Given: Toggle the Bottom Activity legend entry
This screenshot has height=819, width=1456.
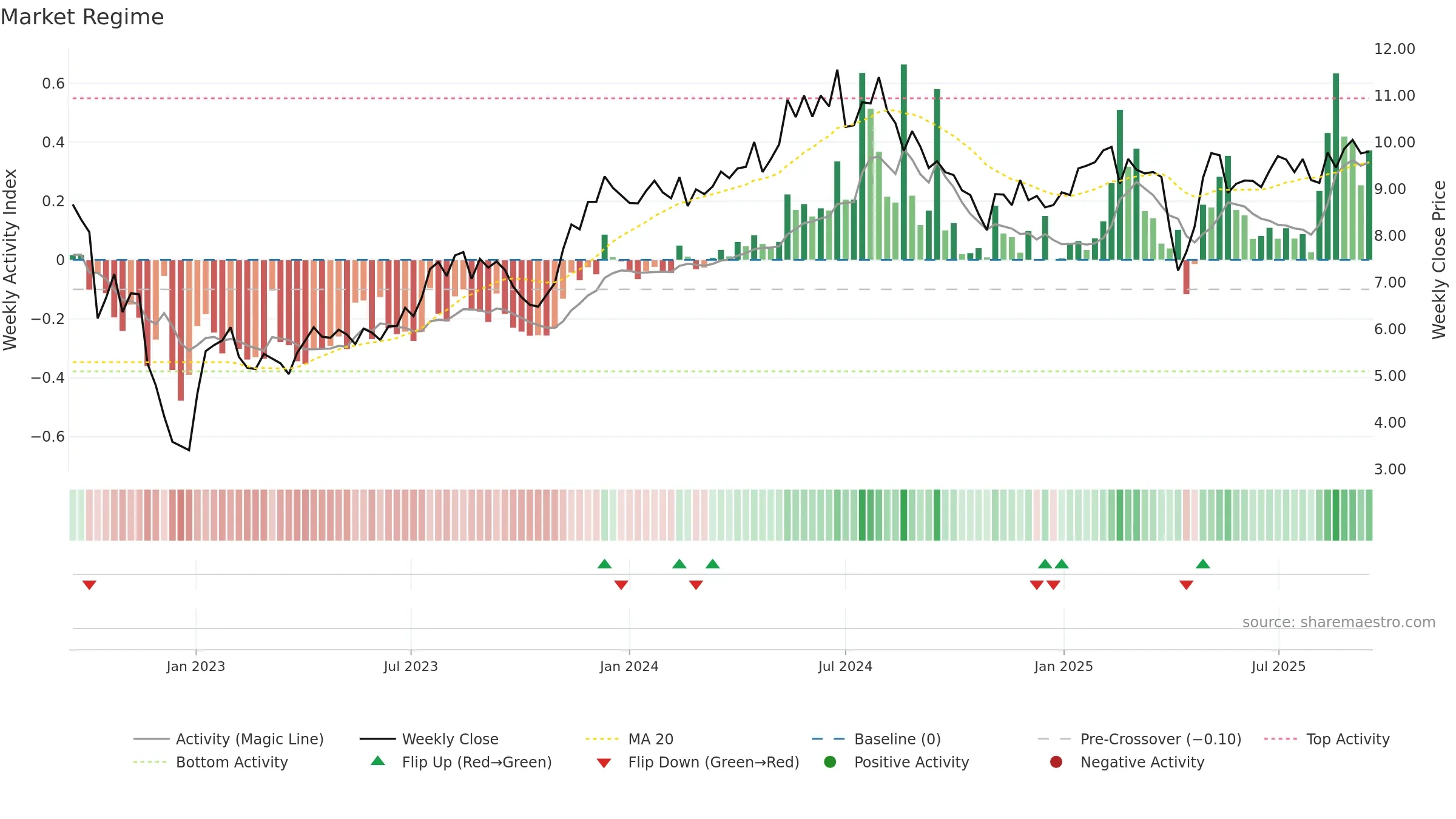Looking at the screenshot, I should pyautogui.click(x=211, y=762).
